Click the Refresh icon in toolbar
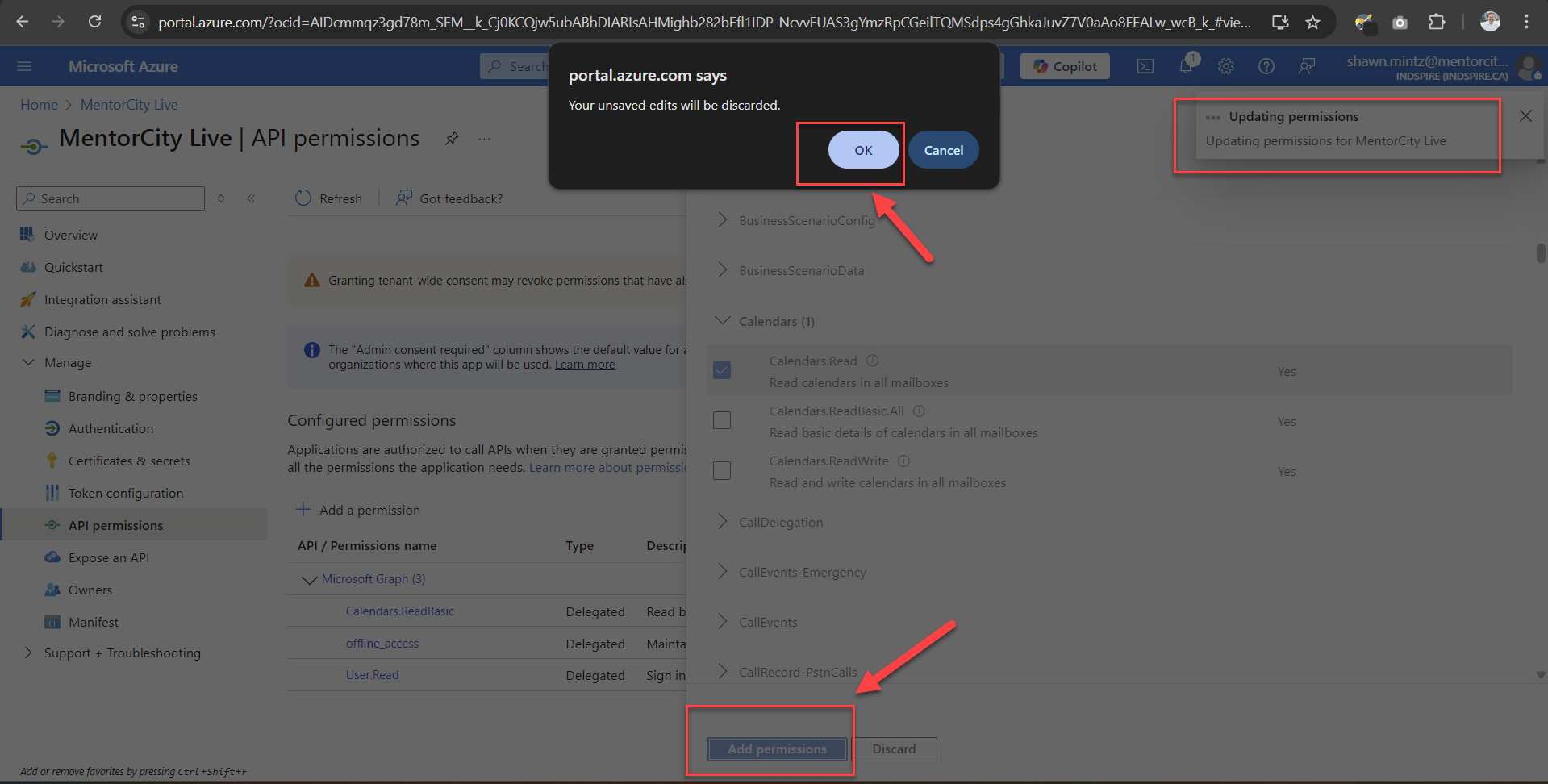The width and height of the screenshot is (1548, 784). pos(303,198)
